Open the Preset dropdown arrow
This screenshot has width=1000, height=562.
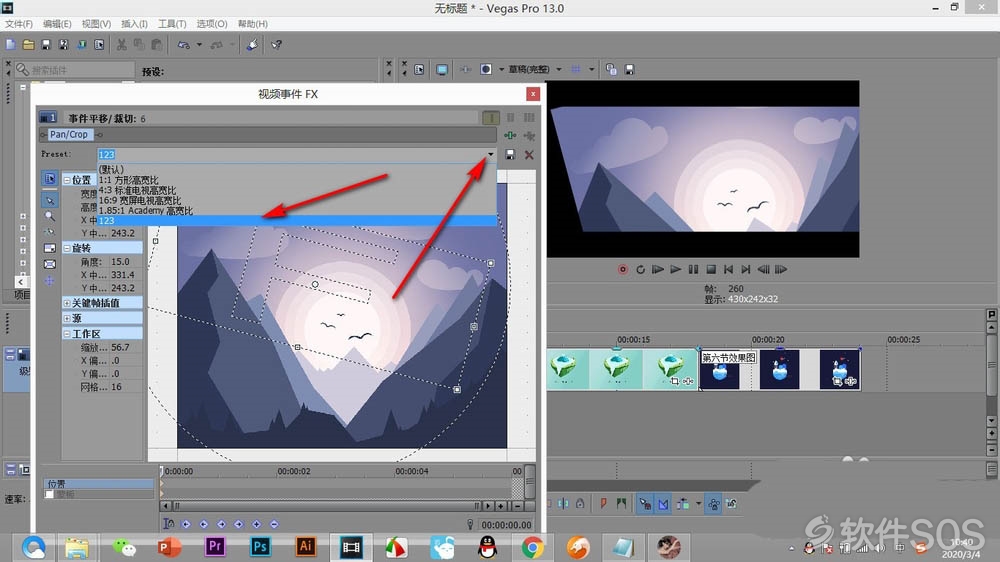490,154
